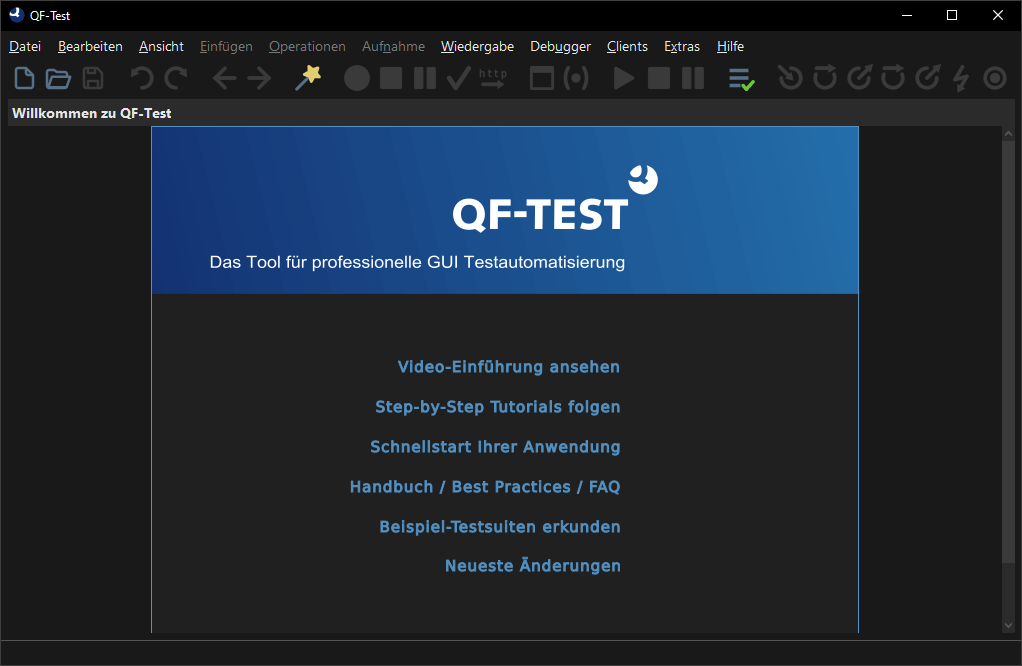Screen dimensions: 1022x666
Task: Open the run-log list icon with green check
Action: (742, 79)
